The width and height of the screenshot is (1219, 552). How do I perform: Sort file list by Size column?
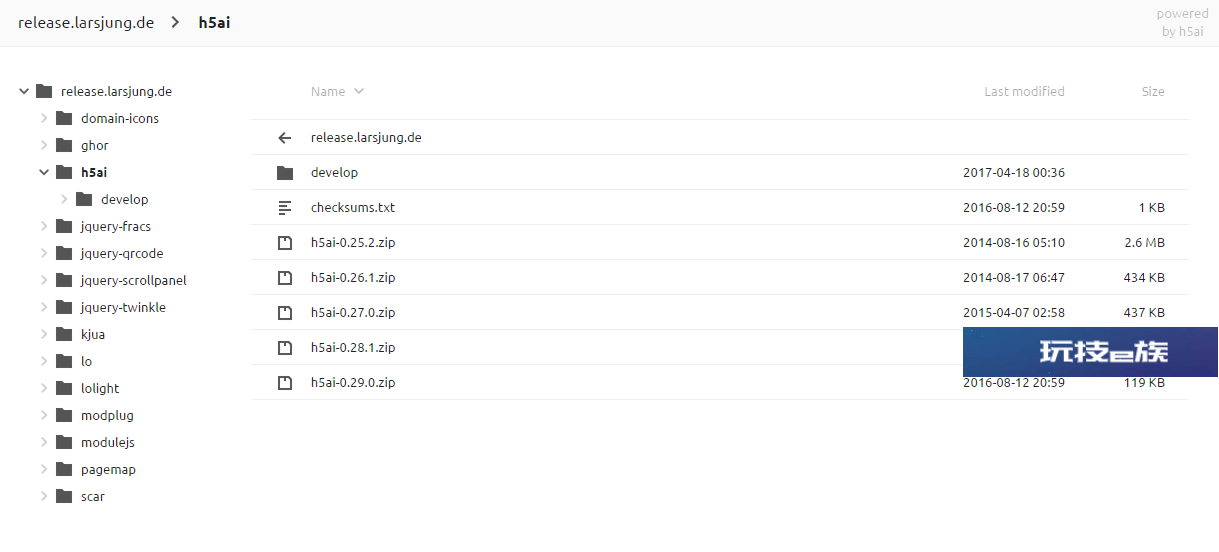coord(1153,91)
